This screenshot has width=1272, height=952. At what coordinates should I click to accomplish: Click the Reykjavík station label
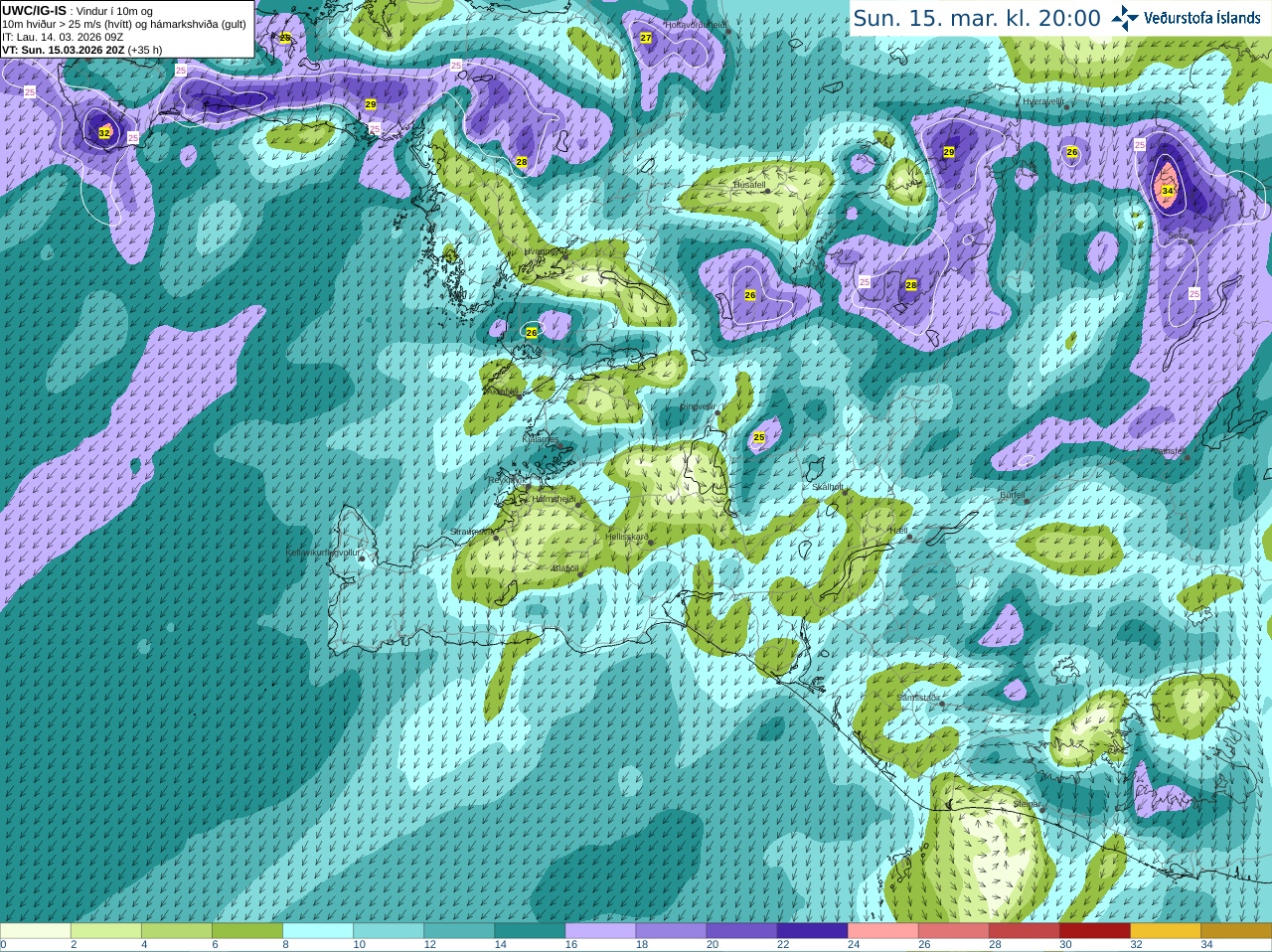(505, 480)
